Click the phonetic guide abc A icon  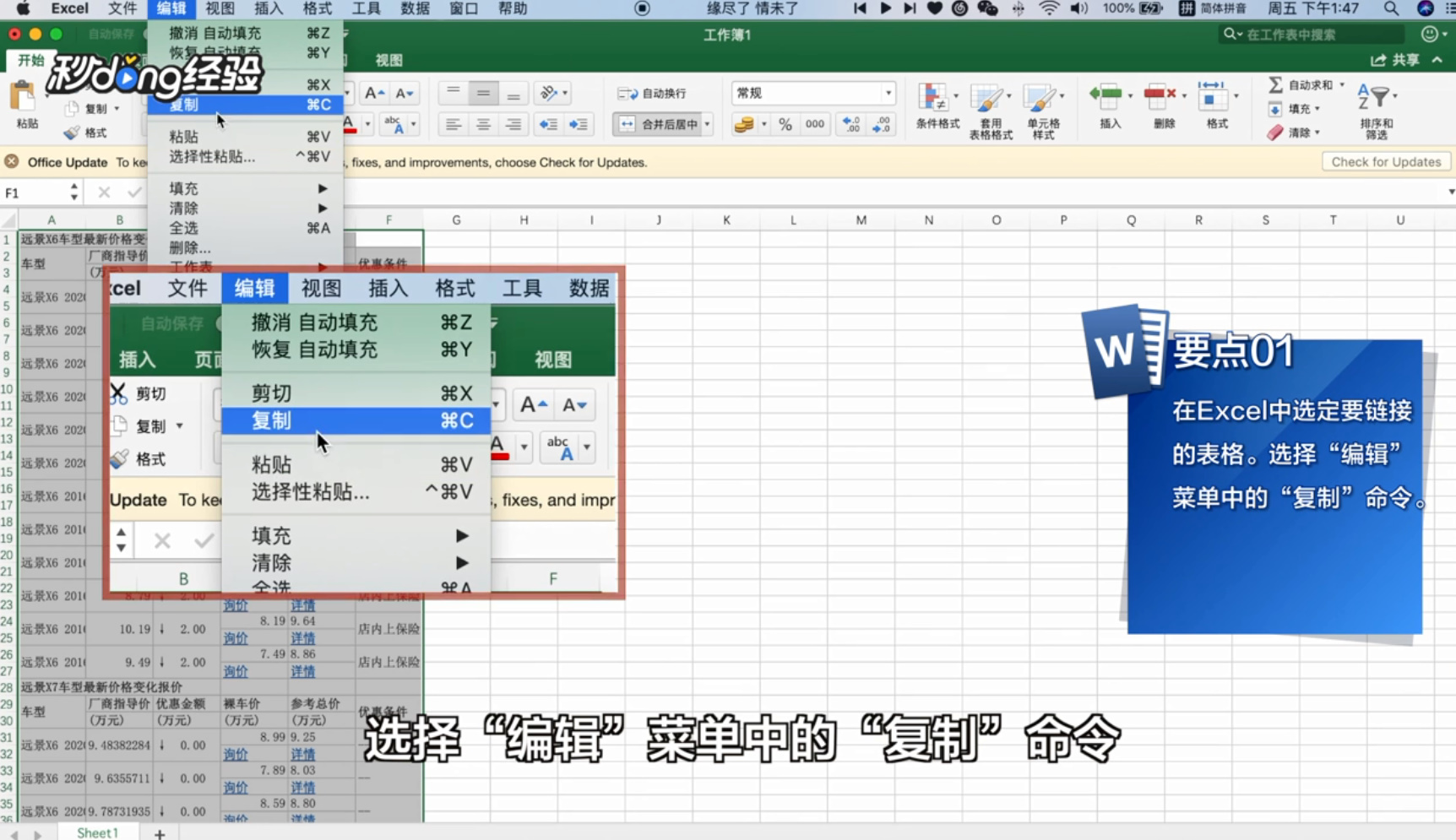point(394,124)
